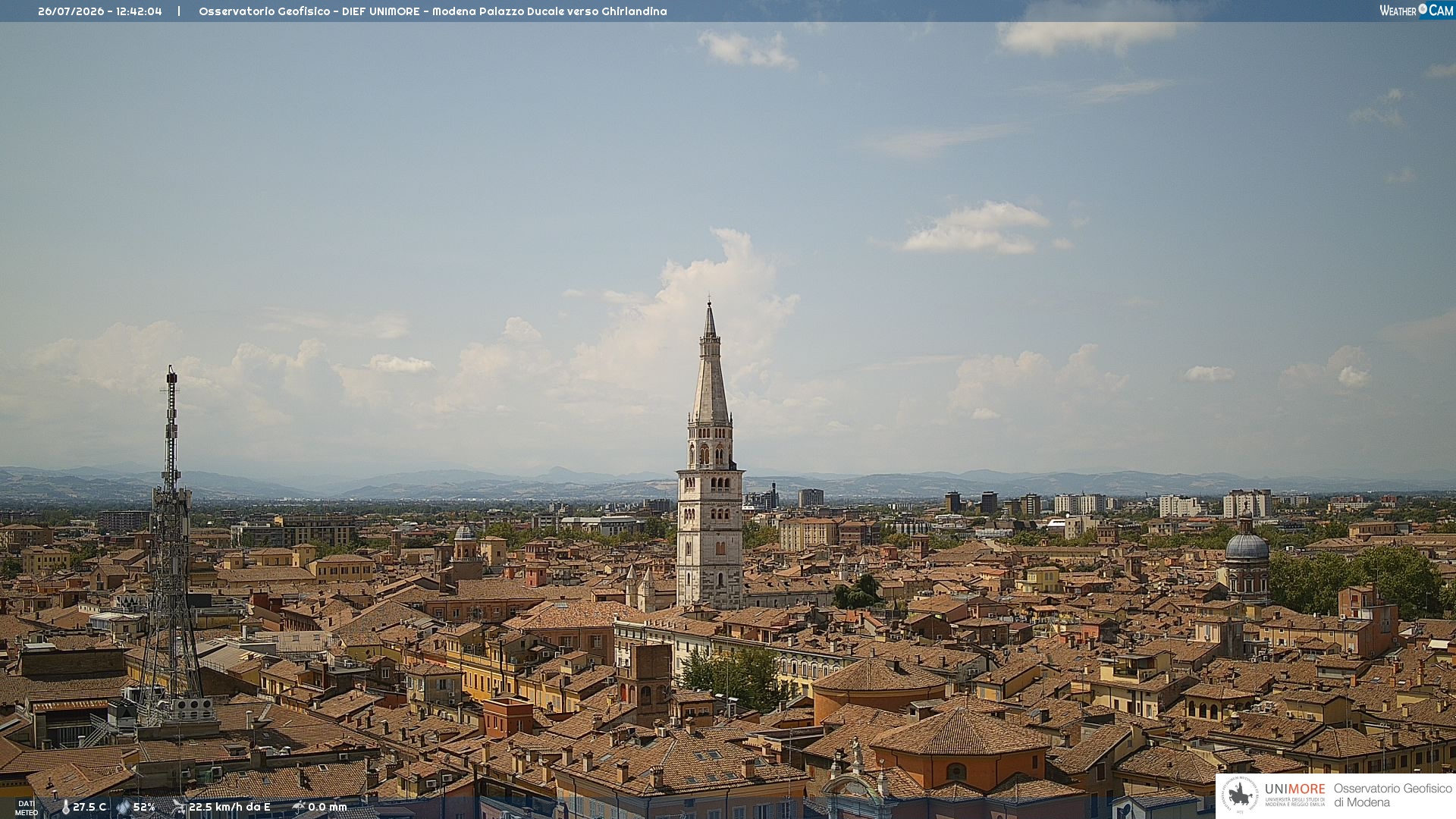
Task: Click the thermometer temperature icon
Action: pyautogui.click(x=65, y=808)
